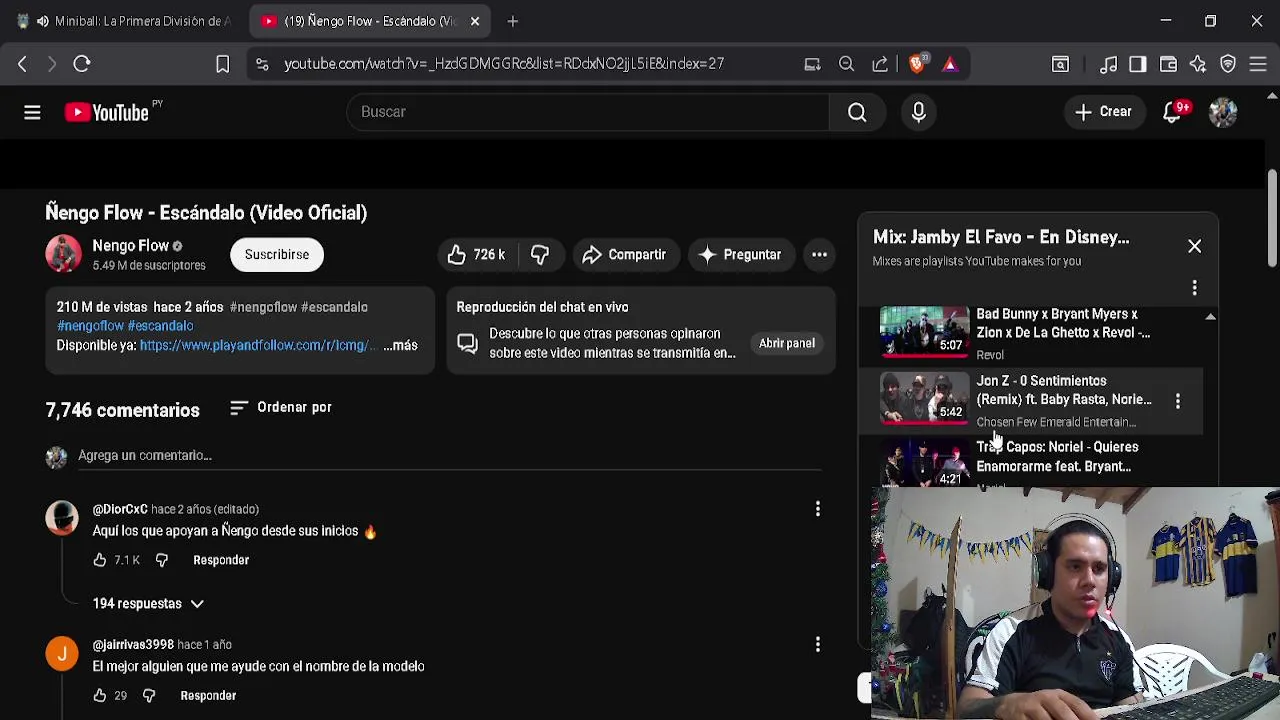Open the browser main menu

1258,64
